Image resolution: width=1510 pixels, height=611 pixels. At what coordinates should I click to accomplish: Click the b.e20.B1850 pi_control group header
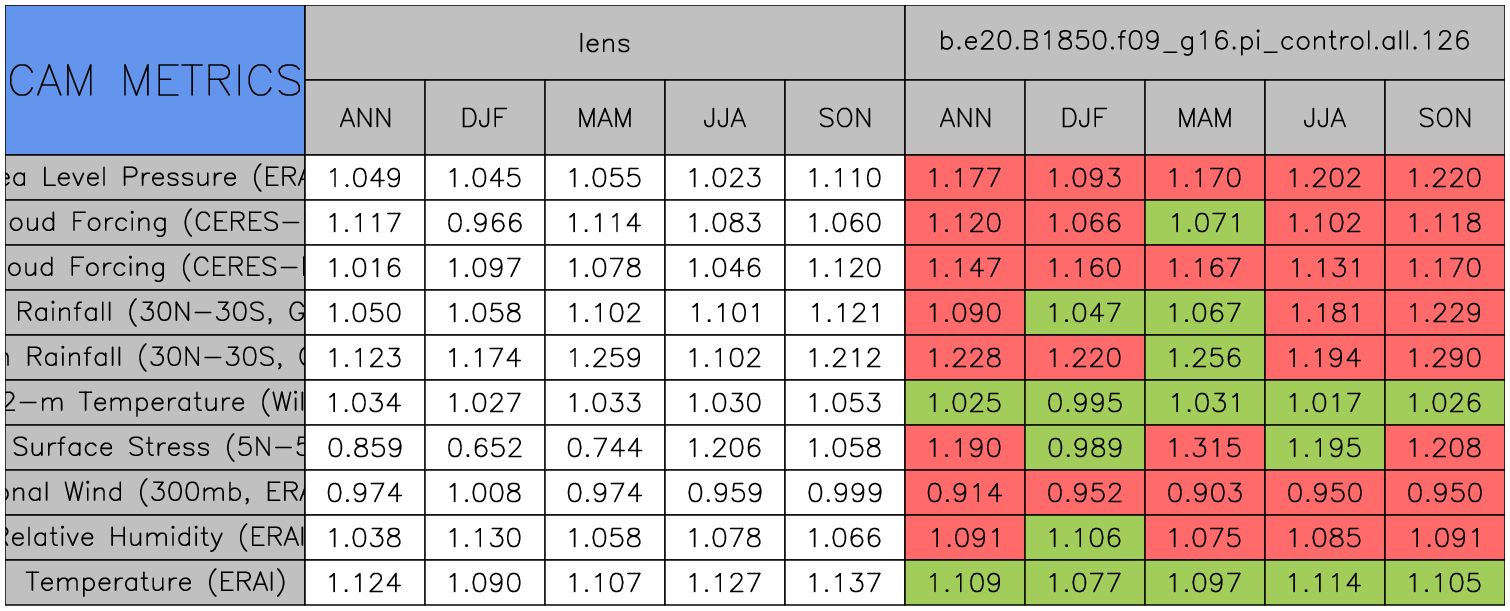(x=1204, y=43)
